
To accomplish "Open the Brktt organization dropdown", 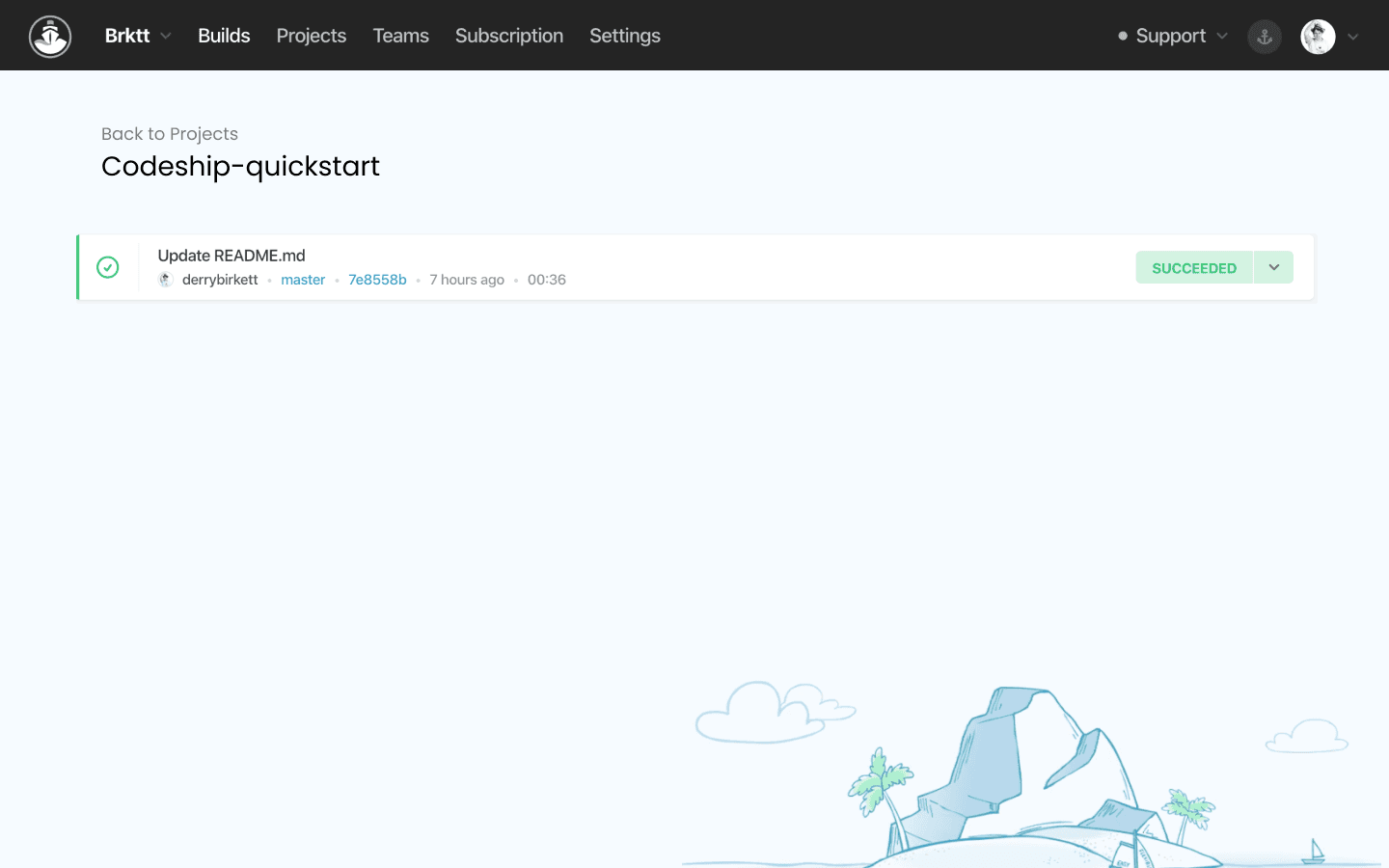I will (138, 36).
